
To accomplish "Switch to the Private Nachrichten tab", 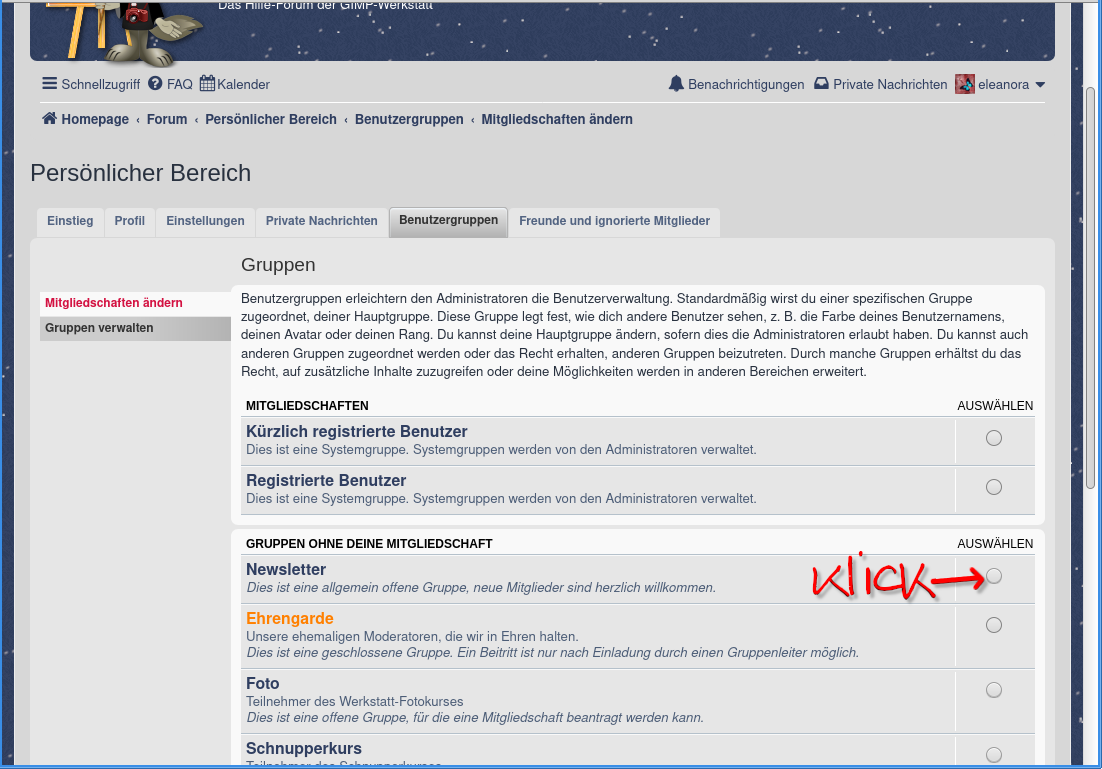I will (321, 221).
